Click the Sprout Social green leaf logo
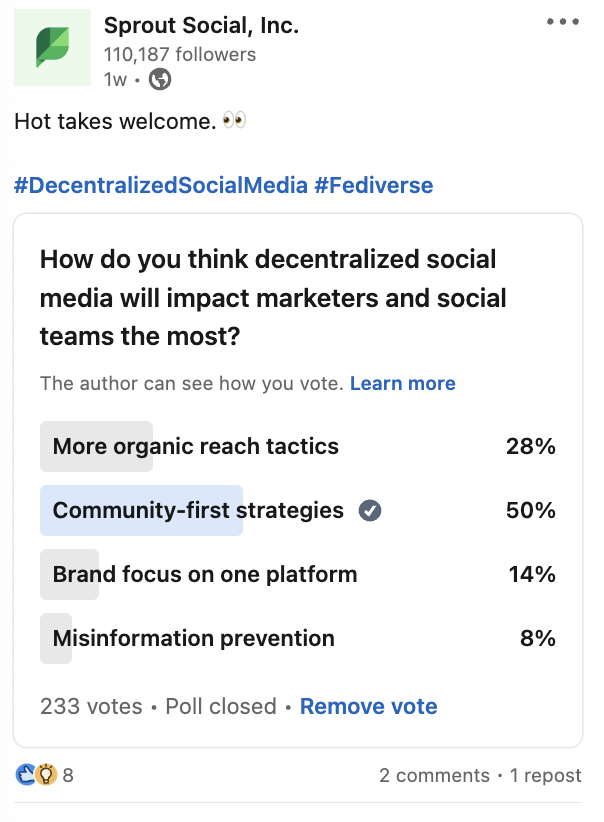 coord(52,47)
